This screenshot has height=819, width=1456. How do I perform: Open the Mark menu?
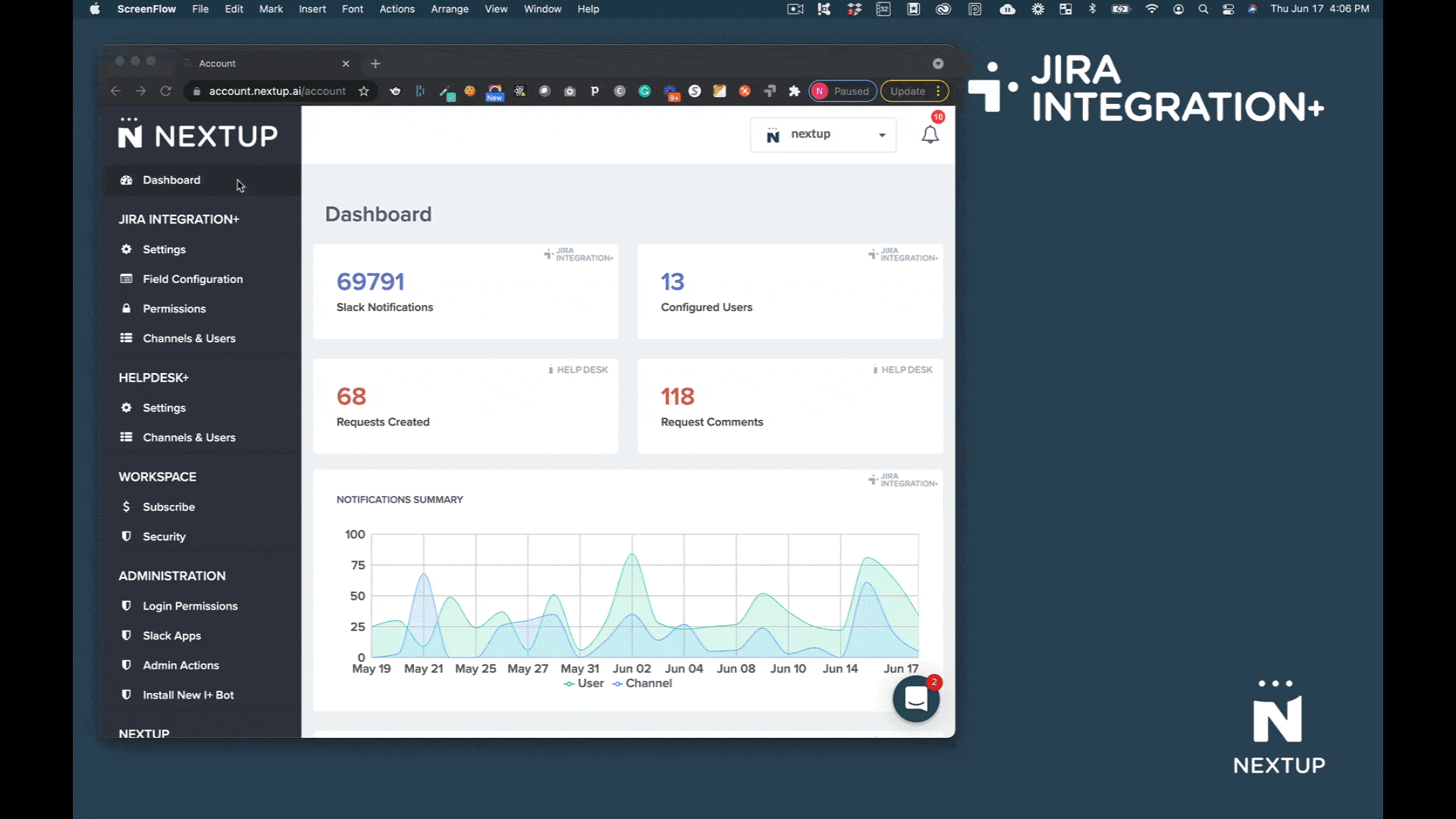[x=271, y=9]
